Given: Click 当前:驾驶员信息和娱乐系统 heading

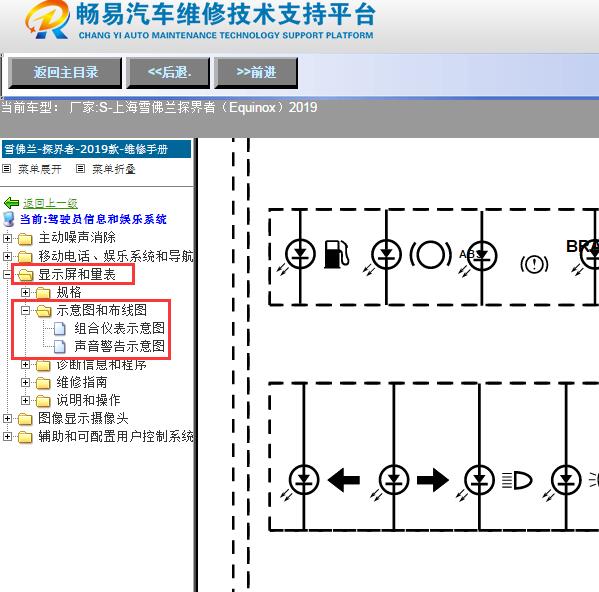Looking at the screenshot, I should click(93, 219).
